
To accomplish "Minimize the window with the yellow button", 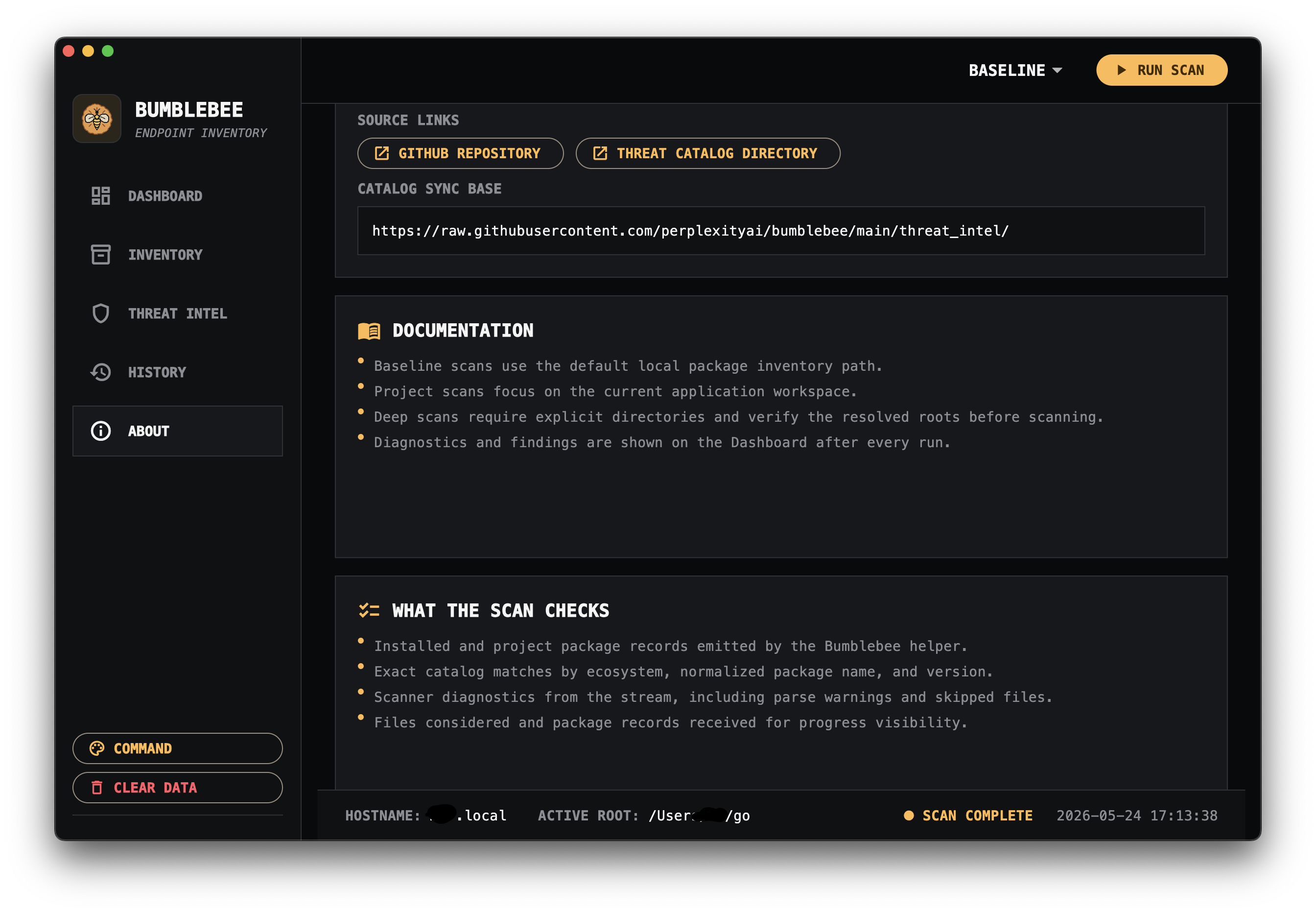I will pyautogui.click(x=88, y=51).
